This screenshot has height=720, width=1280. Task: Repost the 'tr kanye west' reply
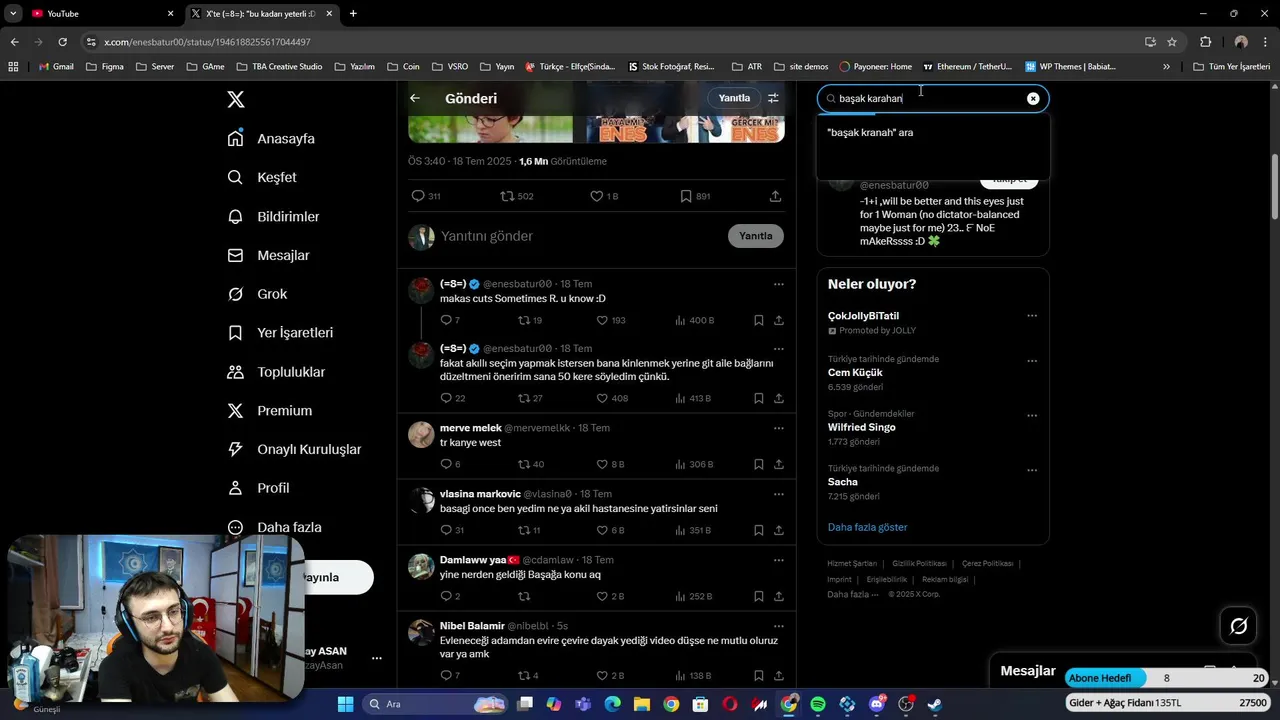523,464
